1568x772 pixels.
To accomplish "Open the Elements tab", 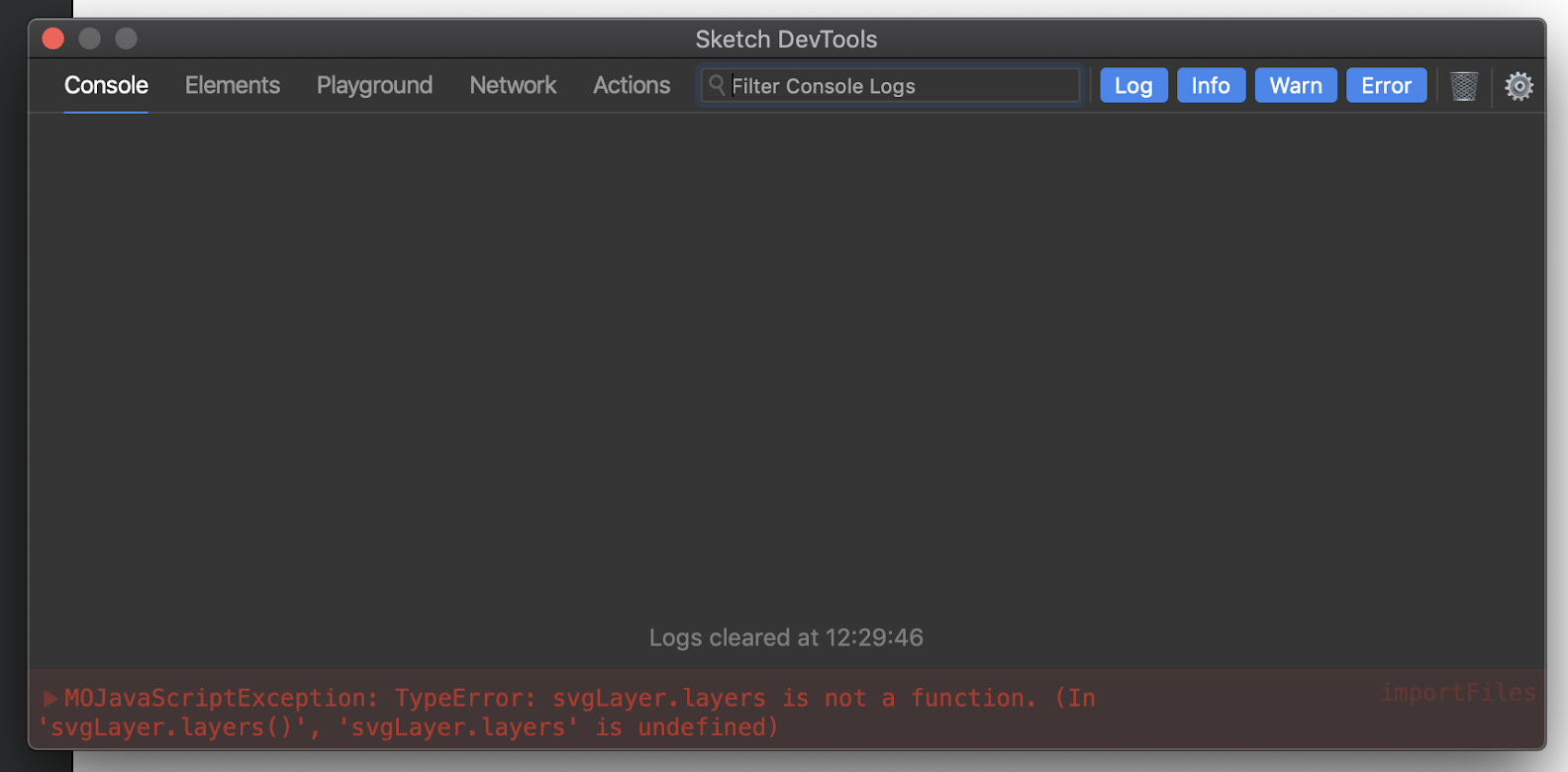I will pos(233,85).
